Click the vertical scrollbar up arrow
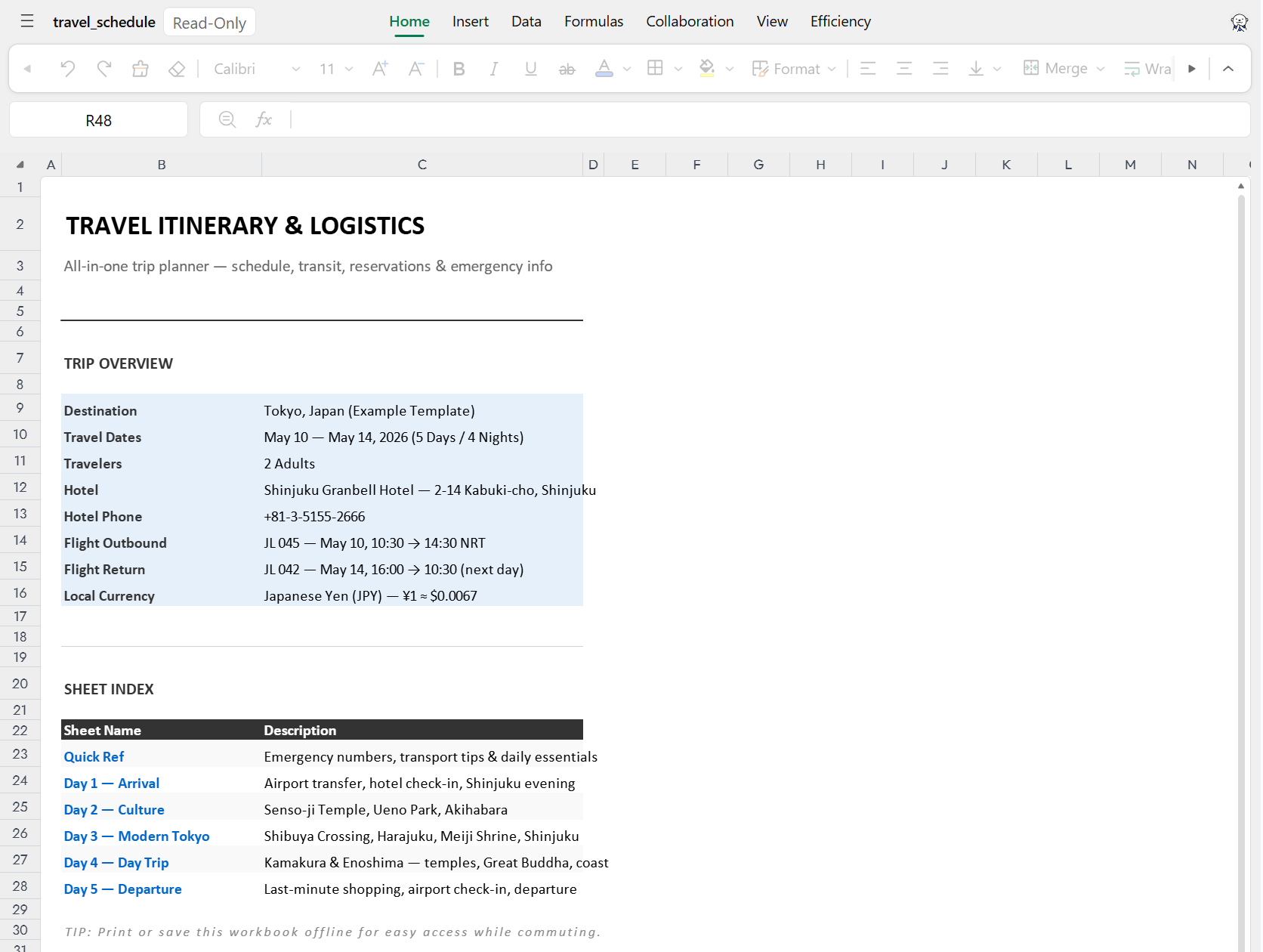The height and width of the screenshot is (952, 1263). [x=1241, y=186]
